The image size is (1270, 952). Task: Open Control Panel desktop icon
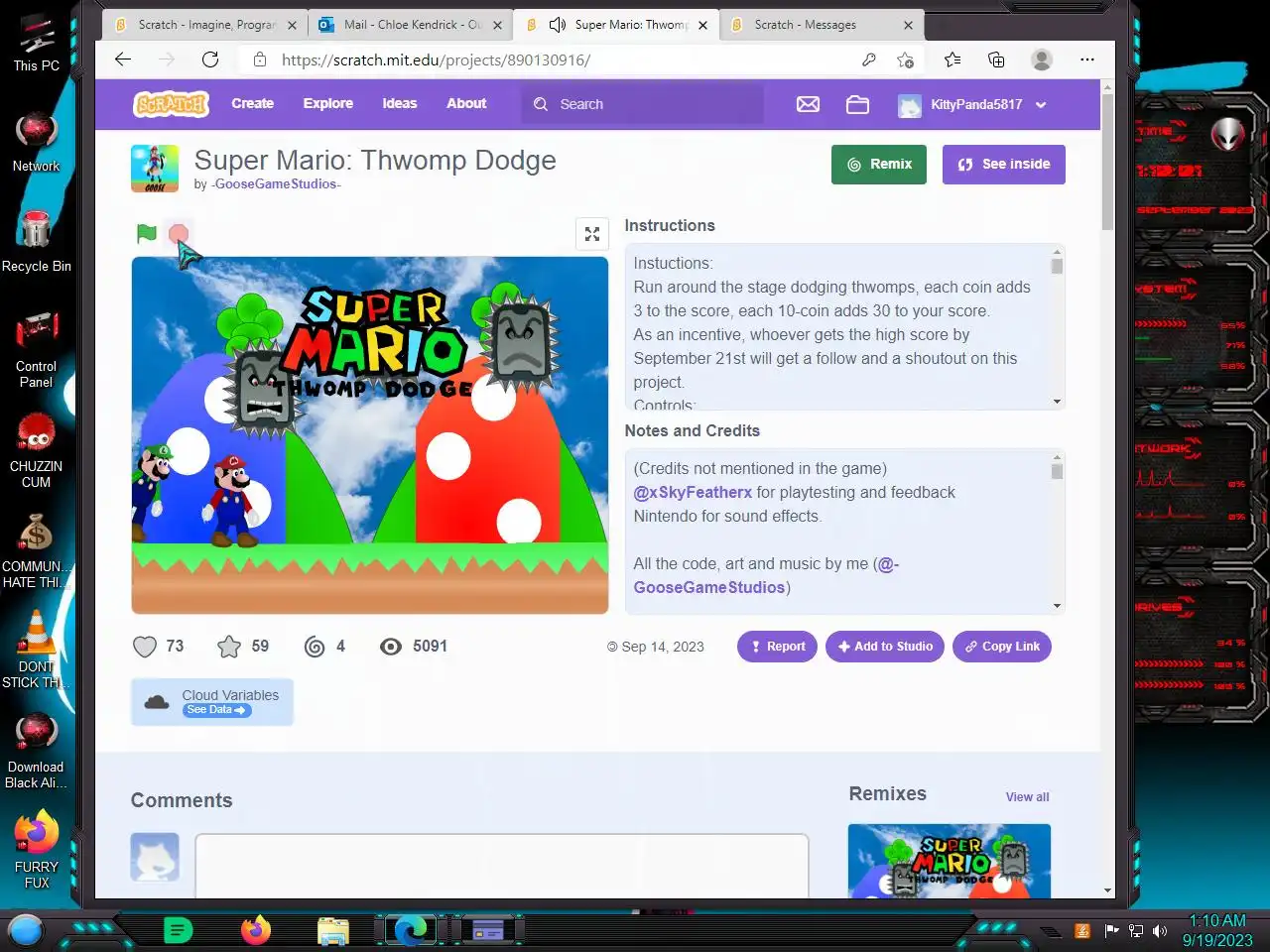coord(37,349)
